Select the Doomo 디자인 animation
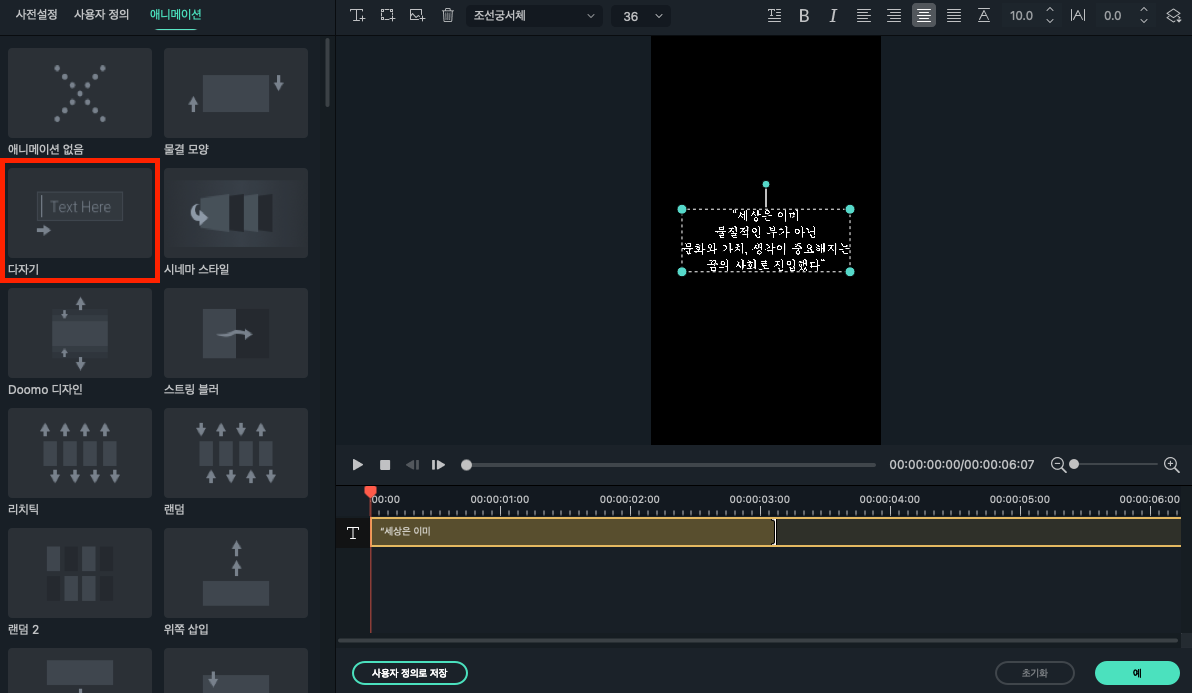The height and width of the screenshot is (693, 1192). [80, 333]
